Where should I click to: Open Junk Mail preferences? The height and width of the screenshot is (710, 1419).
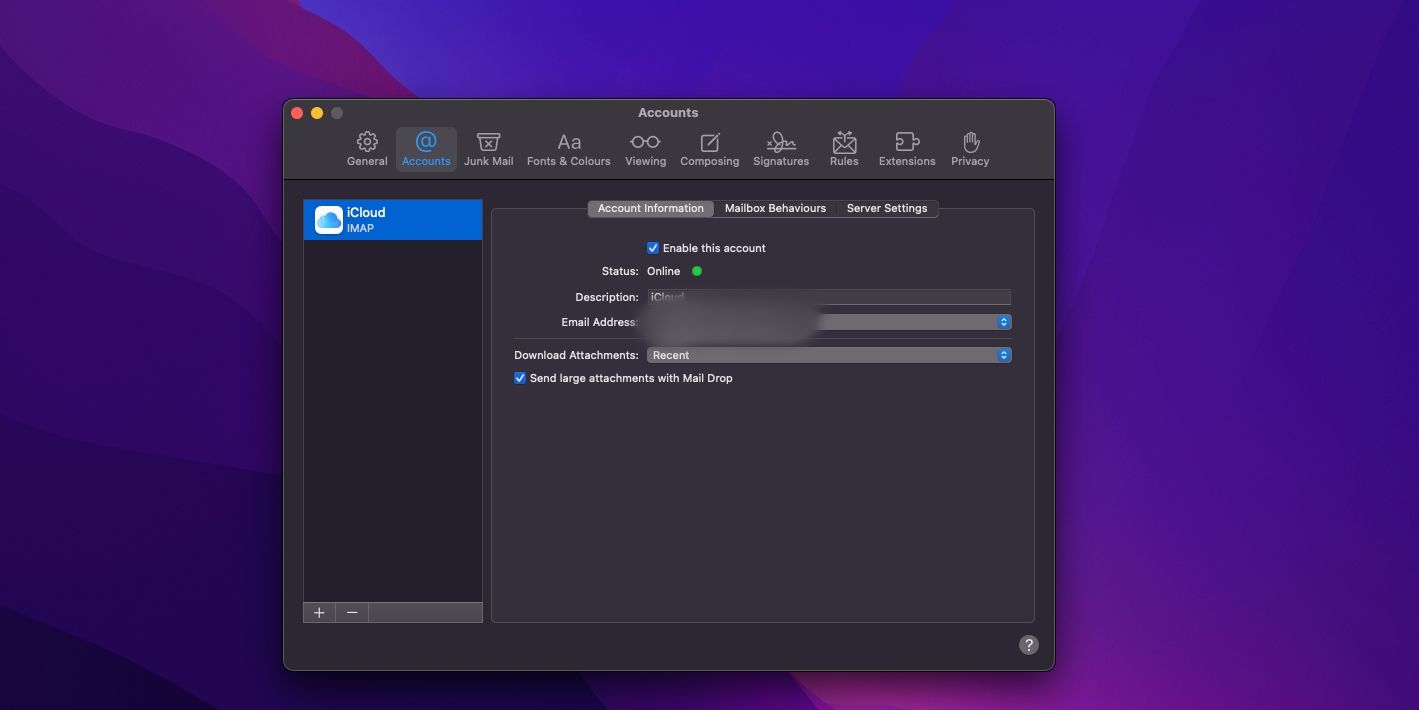(488, 148)
